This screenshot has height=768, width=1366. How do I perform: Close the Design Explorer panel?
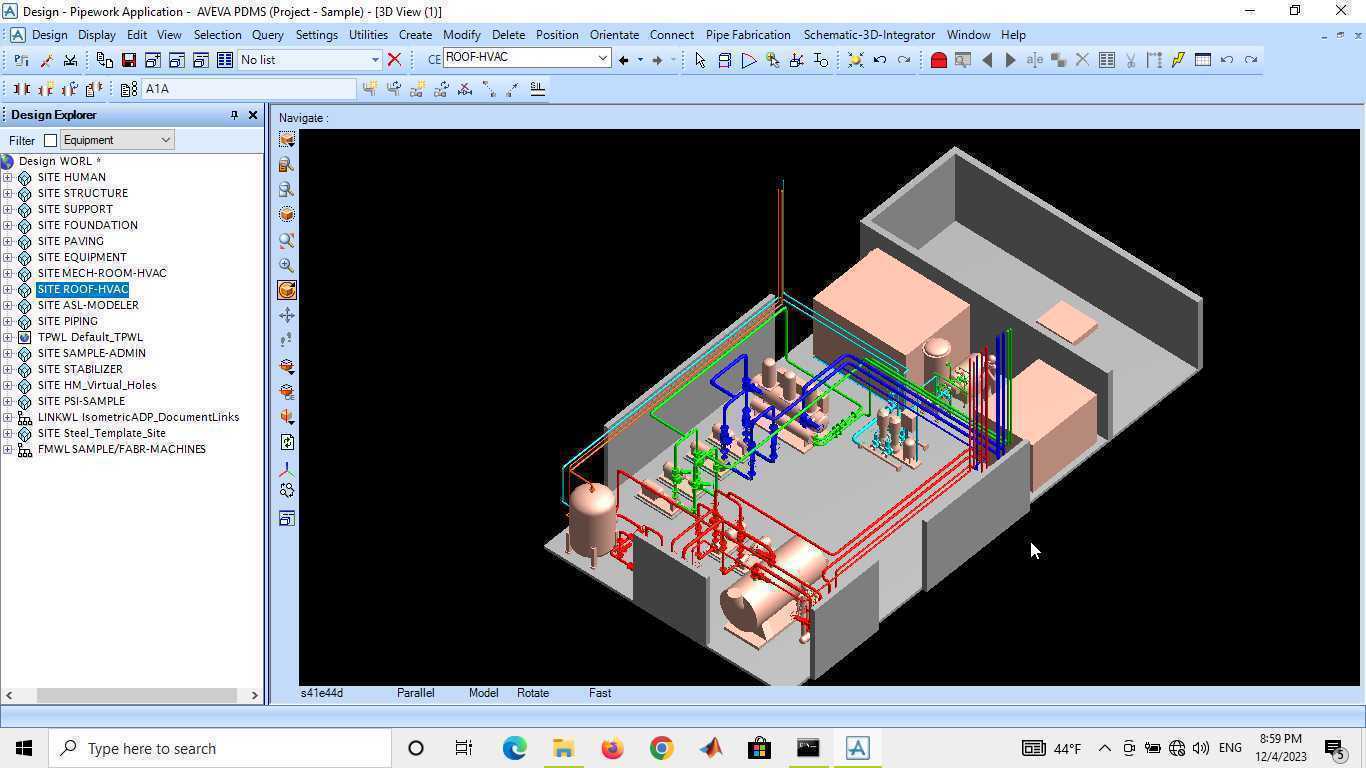click(253, 115)
